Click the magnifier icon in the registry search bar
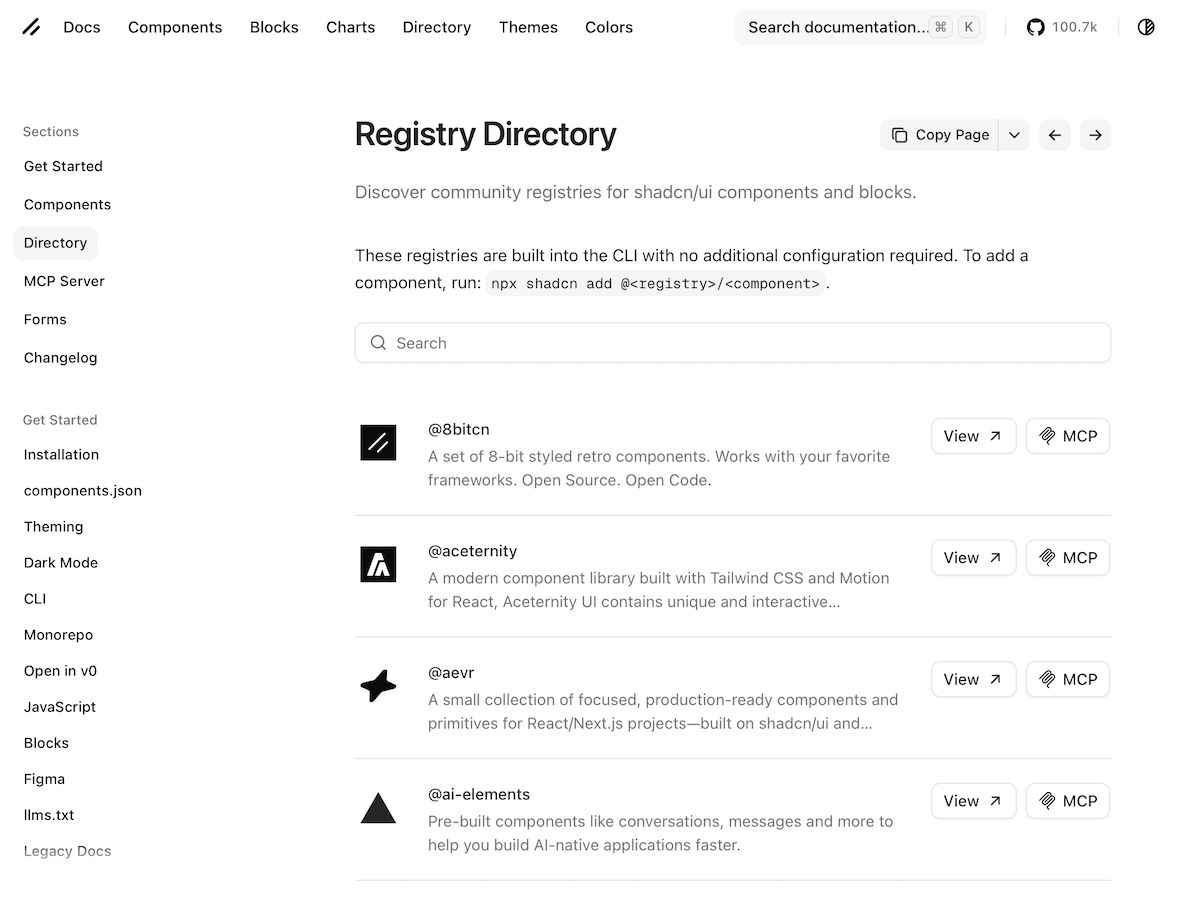Viewport: 1180px width, 900px height. coord(378,342)
